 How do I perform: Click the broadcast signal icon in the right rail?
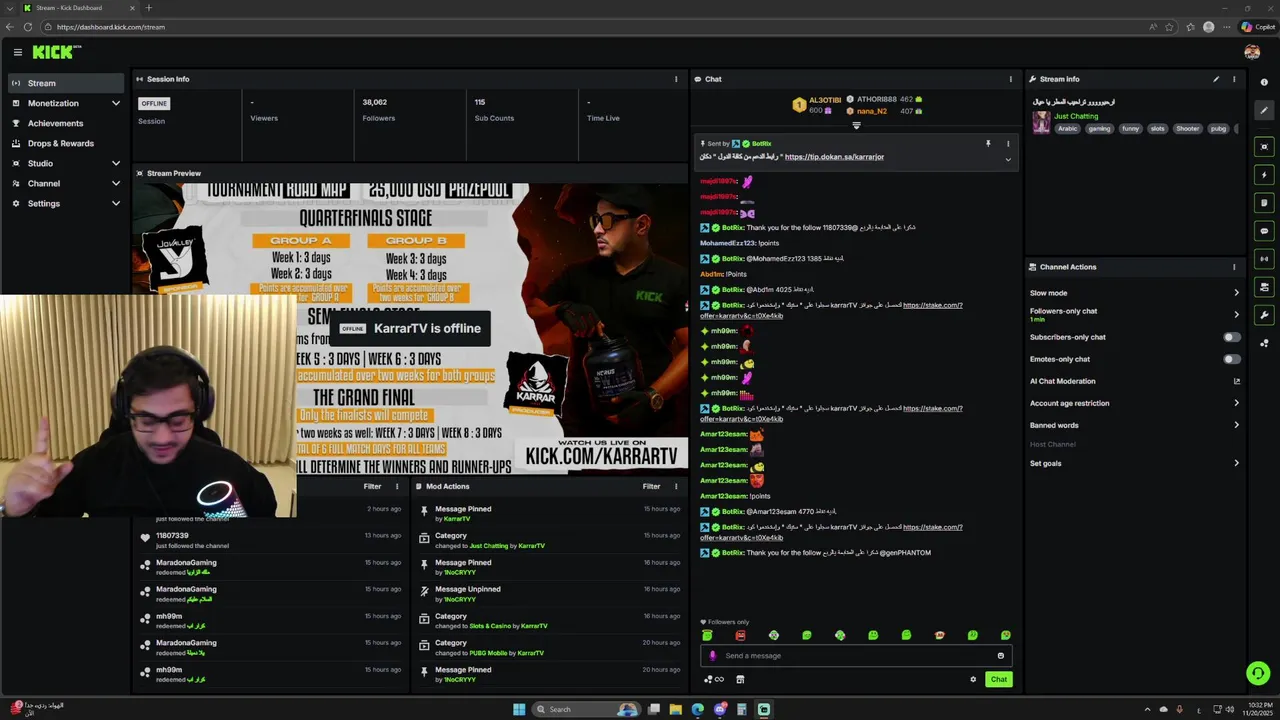[x=1264, y=259]
